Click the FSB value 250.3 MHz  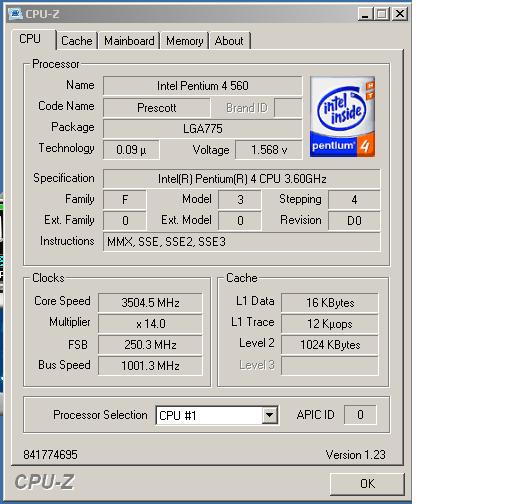(x=150, y=345)
